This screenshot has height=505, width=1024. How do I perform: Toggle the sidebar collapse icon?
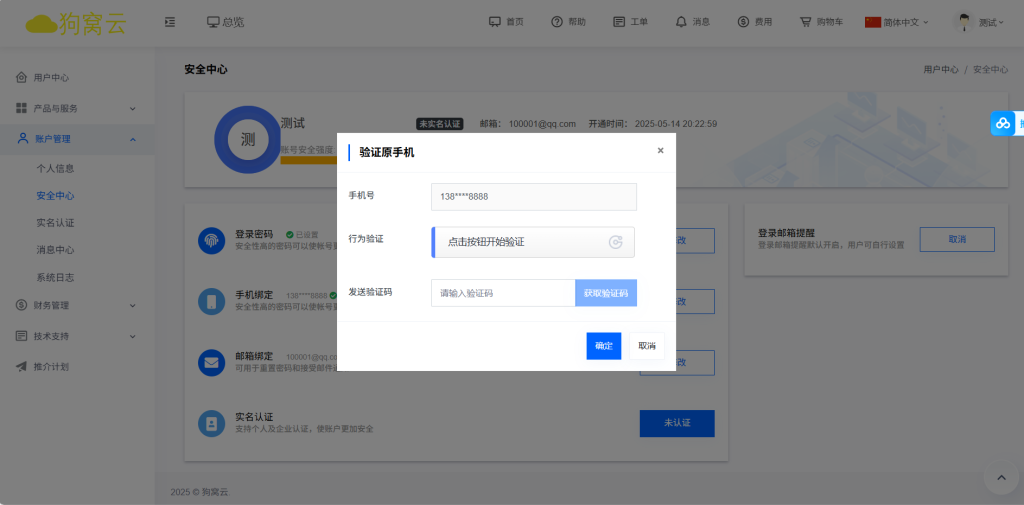click(x=170, y=22)
